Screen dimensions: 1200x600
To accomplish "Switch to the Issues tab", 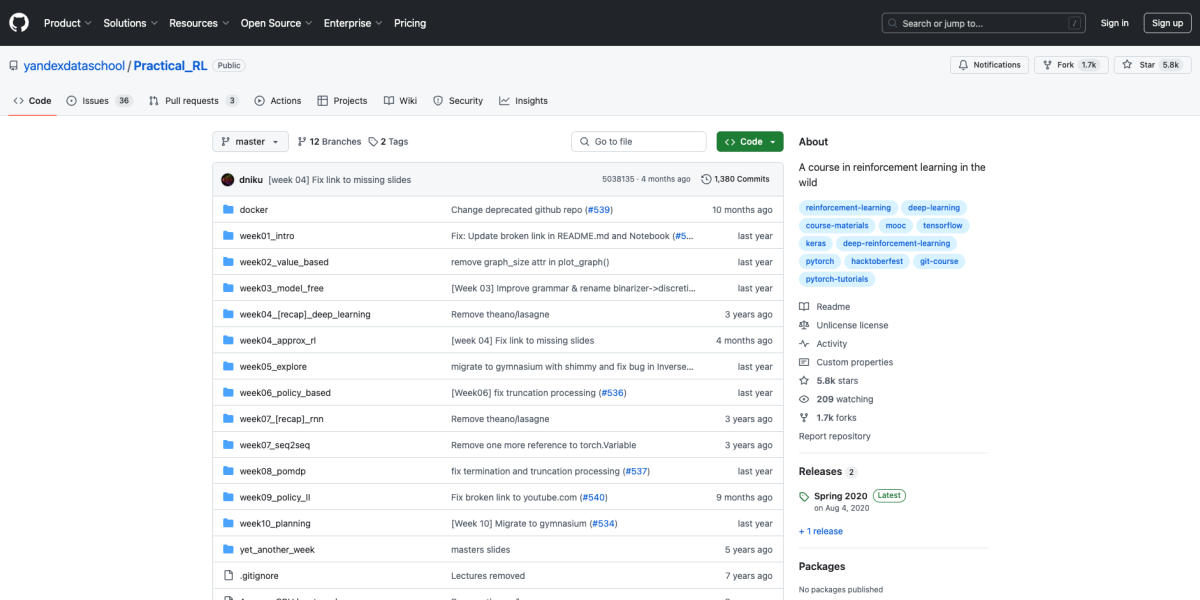I will 98,101.
